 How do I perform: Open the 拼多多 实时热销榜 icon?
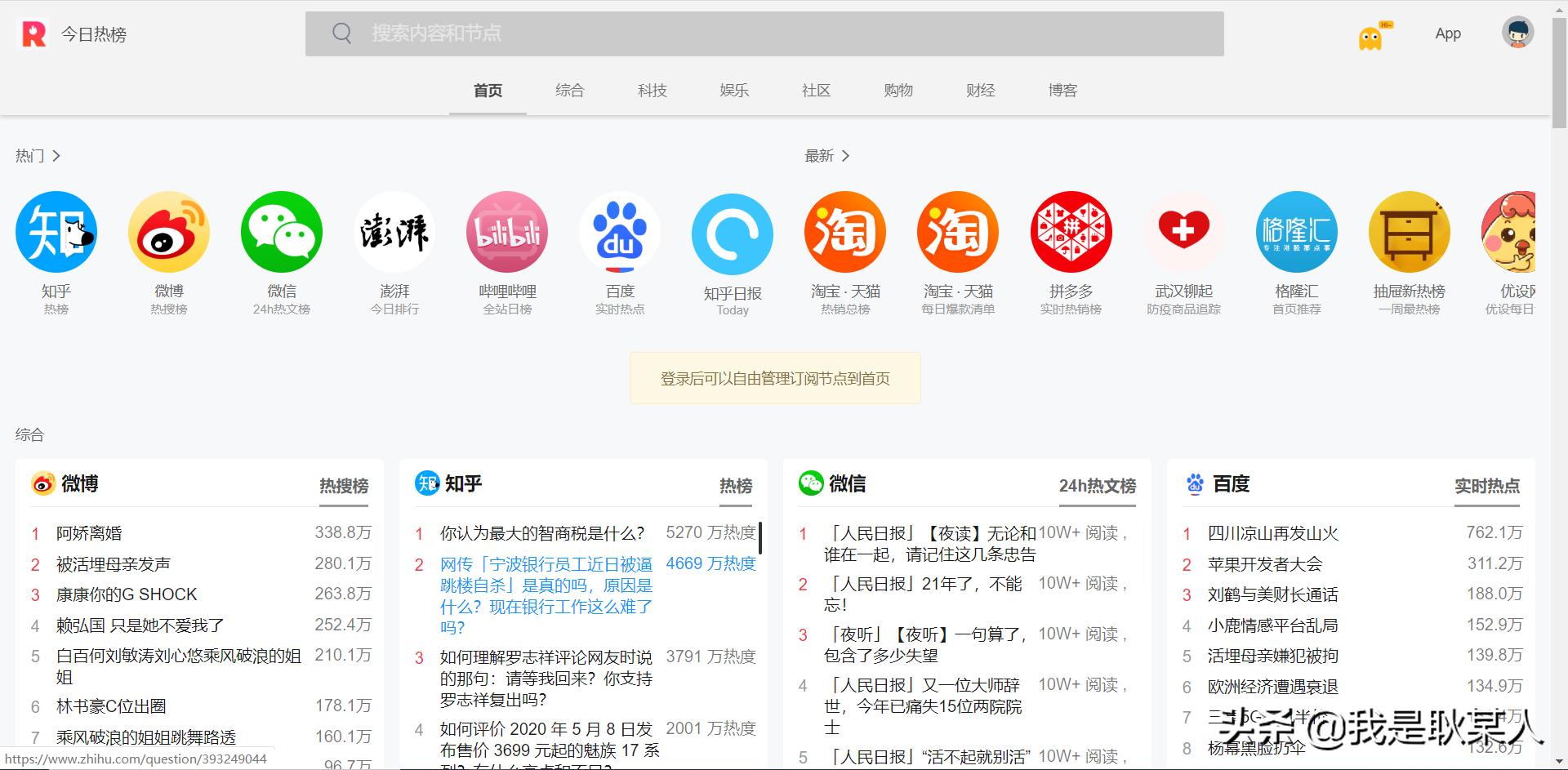(x=1071, y=232)
